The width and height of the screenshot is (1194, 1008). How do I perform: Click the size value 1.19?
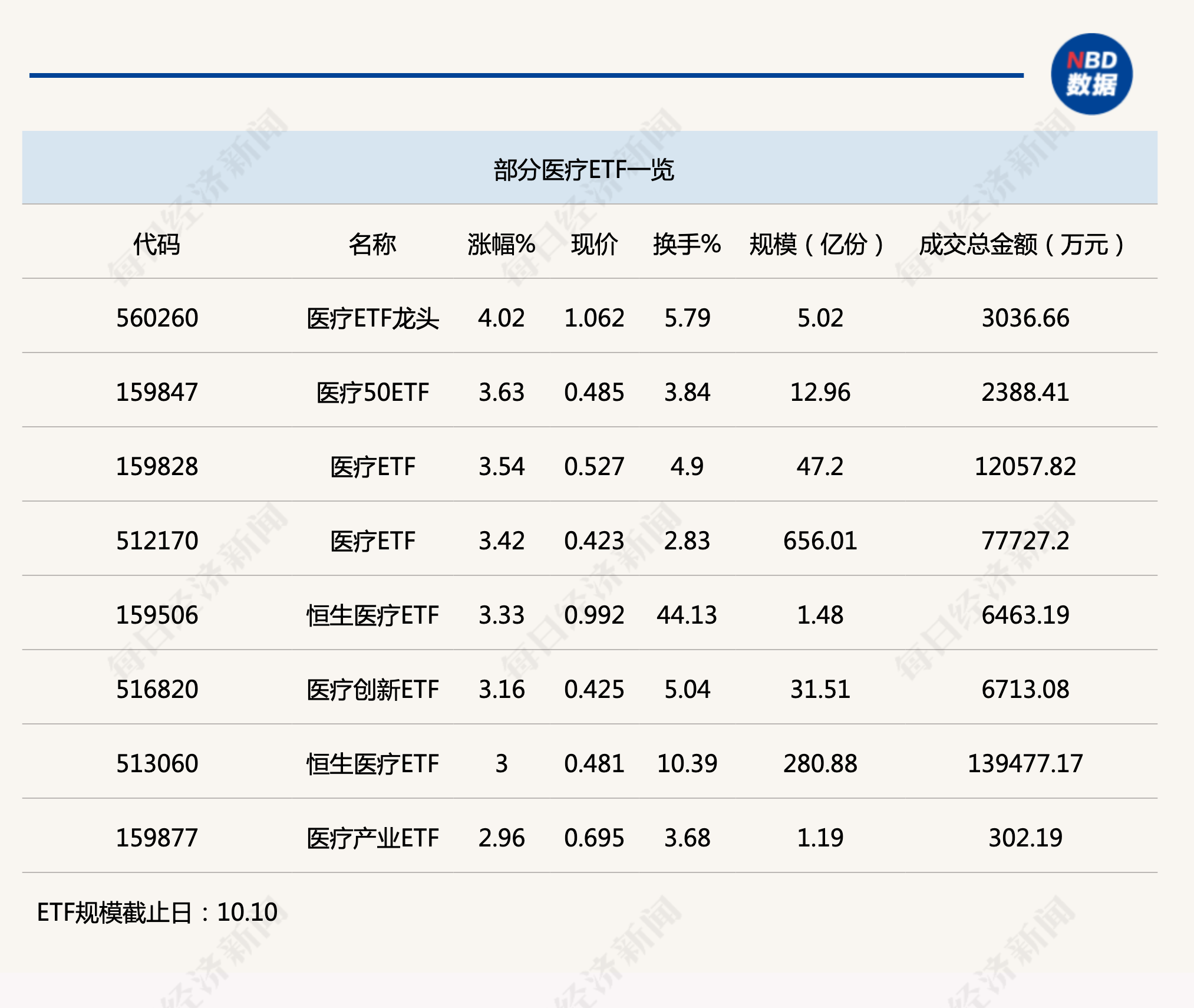[820, 838]
